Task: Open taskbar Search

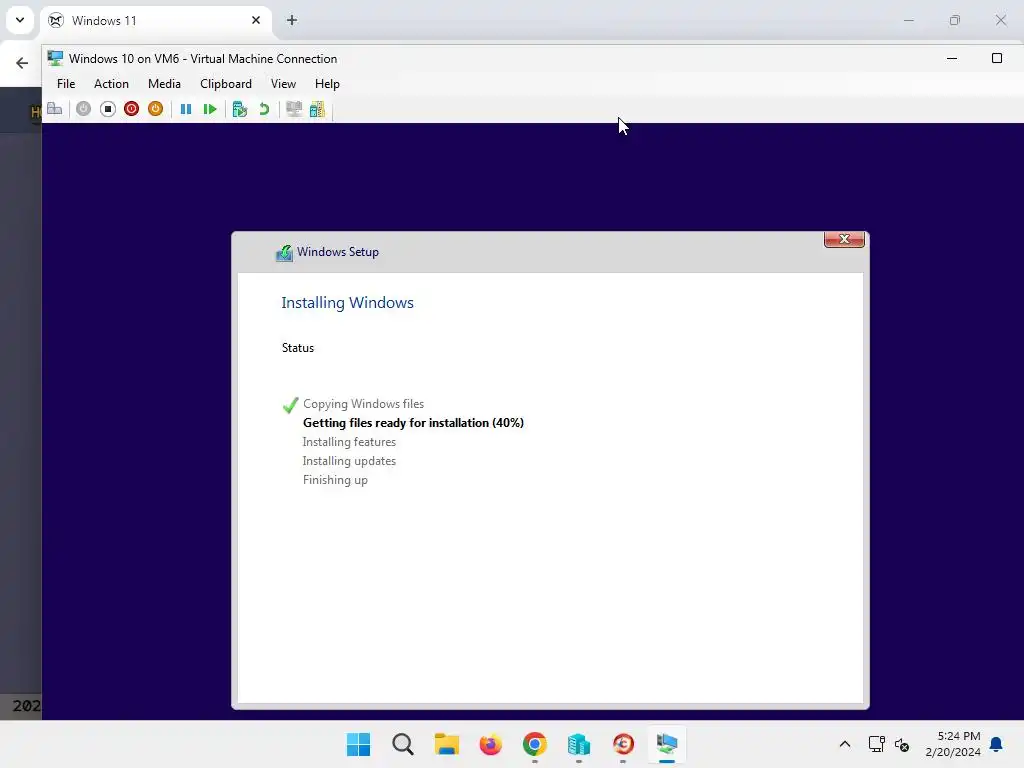Action: tap(403, 744)
